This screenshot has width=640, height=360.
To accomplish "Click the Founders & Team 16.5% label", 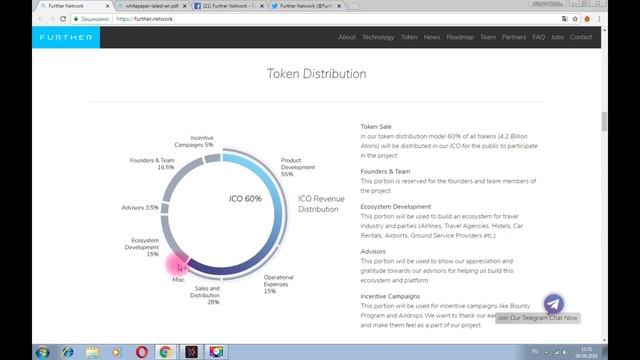I will (x=152, y=164).
